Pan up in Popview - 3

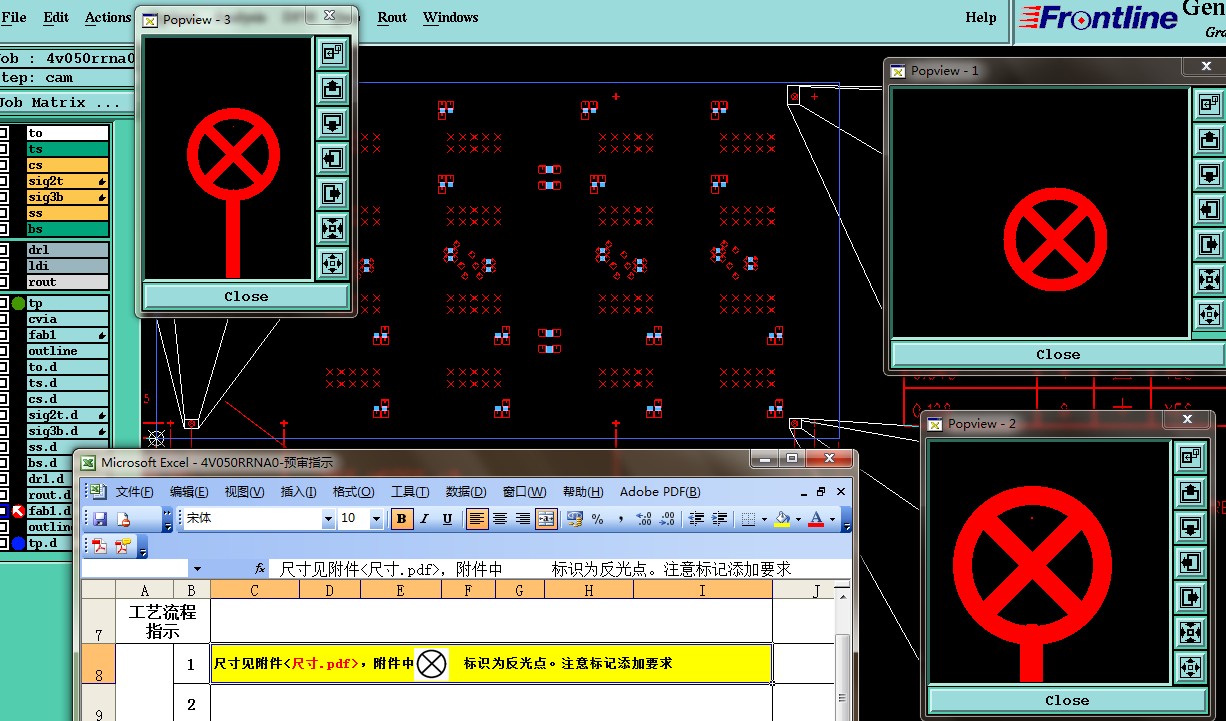(332, 88)
